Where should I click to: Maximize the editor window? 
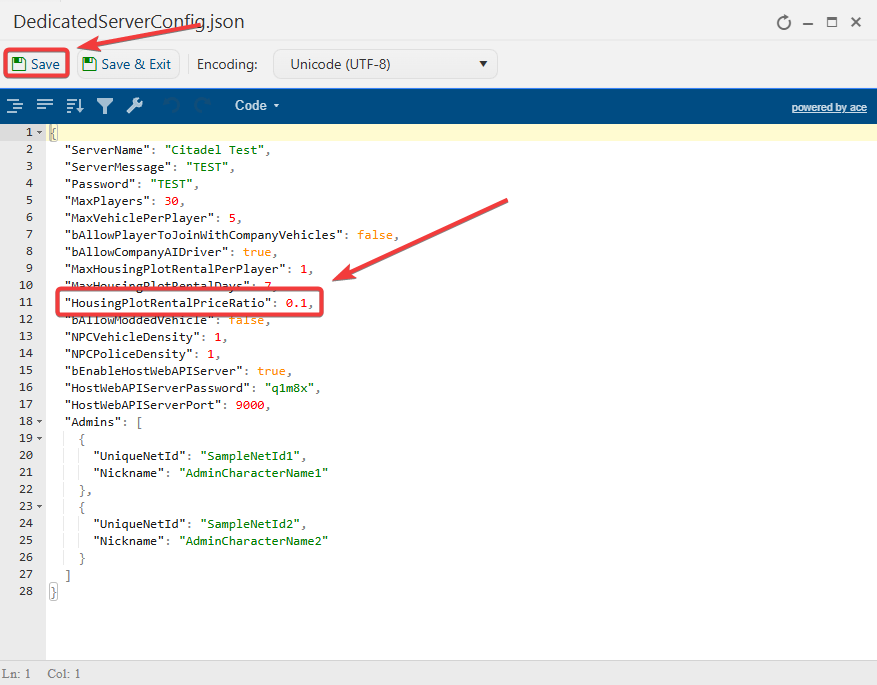[832, 22]
